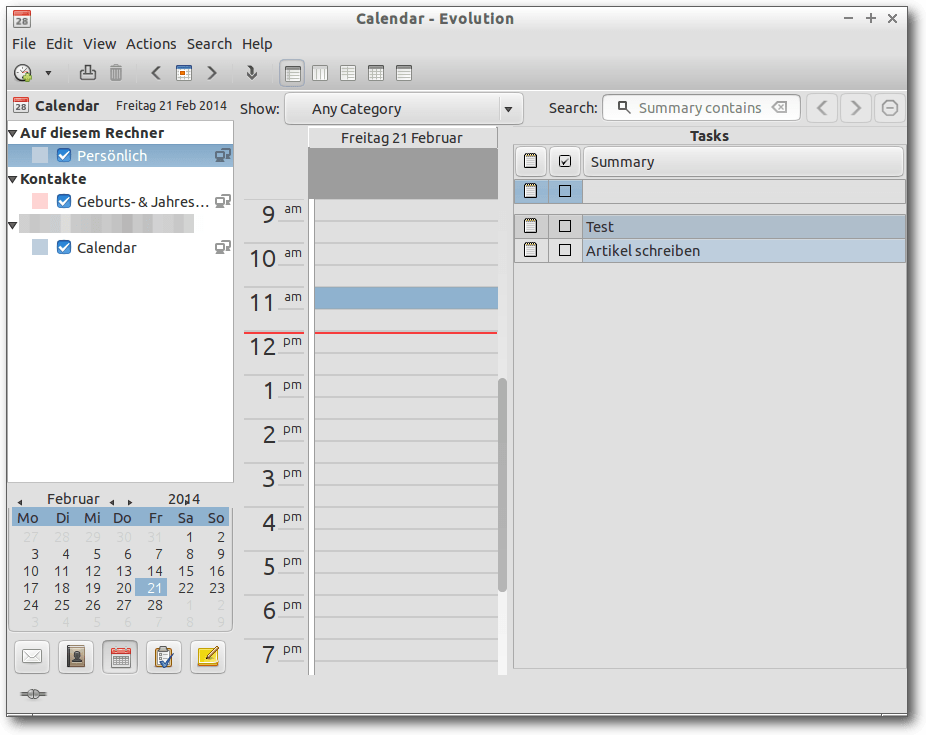This screenshot has height=735, width=926.
Task: Click the day view vertical scrollbar
Action: pyautogui.click(x=503, y=484)
